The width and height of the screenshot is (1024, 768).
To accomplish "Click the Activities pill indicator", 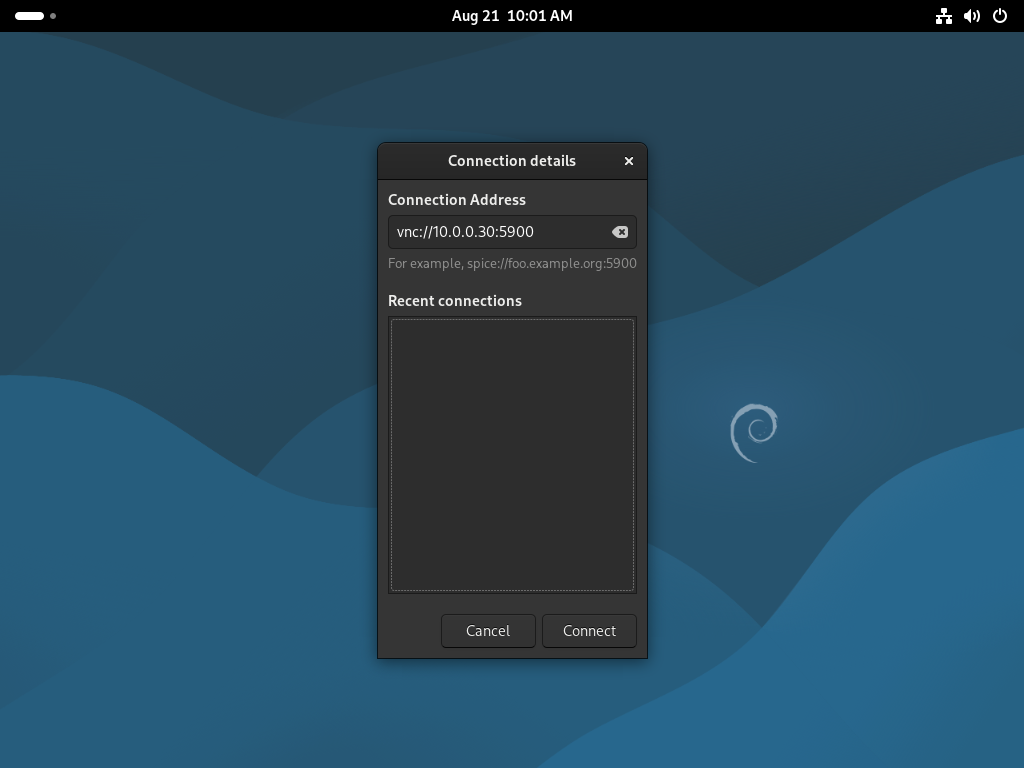I will 29,16.
